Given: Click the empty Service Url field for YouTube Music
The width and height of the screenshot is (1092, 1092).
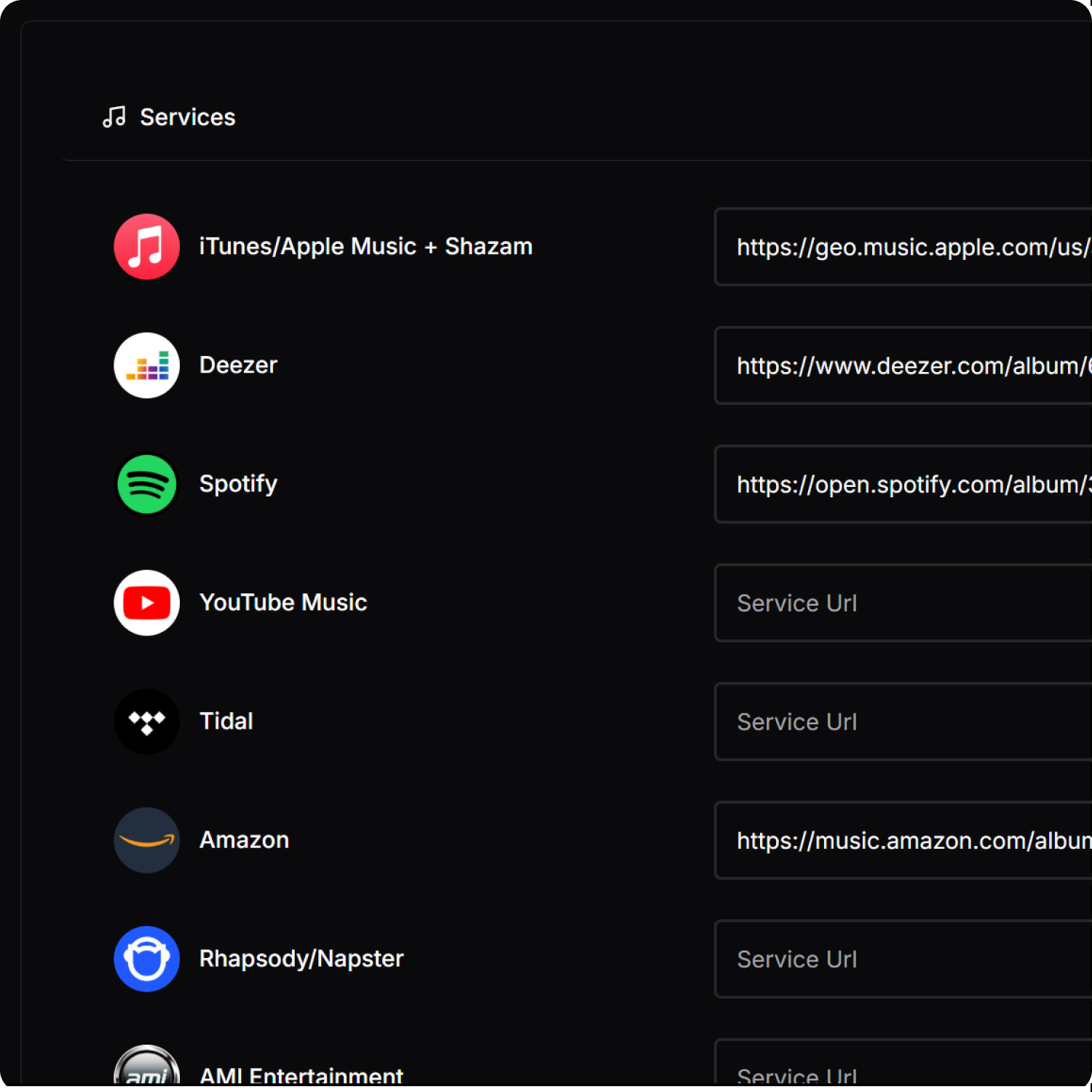Looking at the screenshot, I should pyautogui.click(x=903, y=603).
